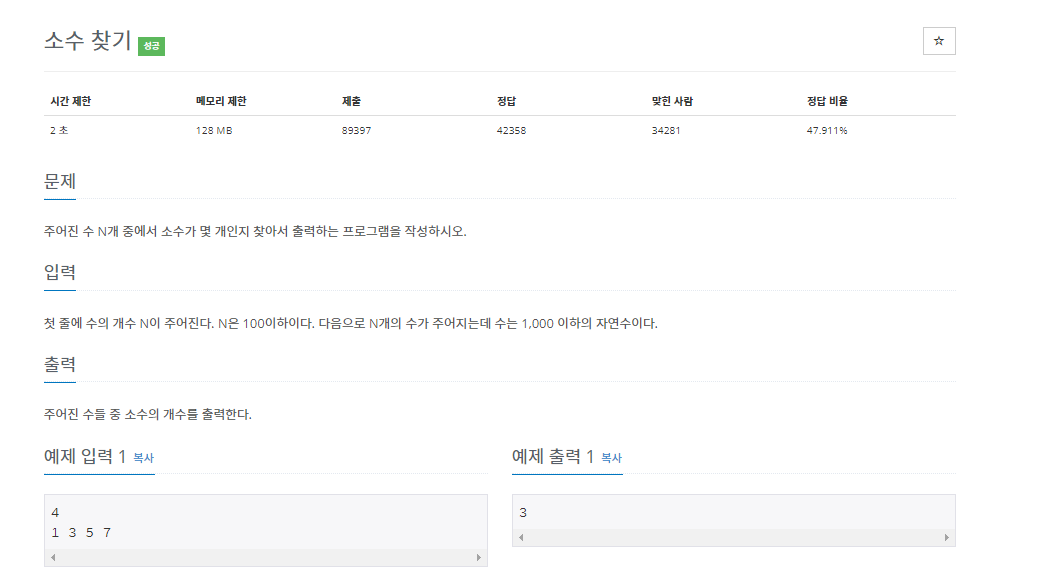Click the star favorite button
1050x577 pixels.
[x=939, y=41]
